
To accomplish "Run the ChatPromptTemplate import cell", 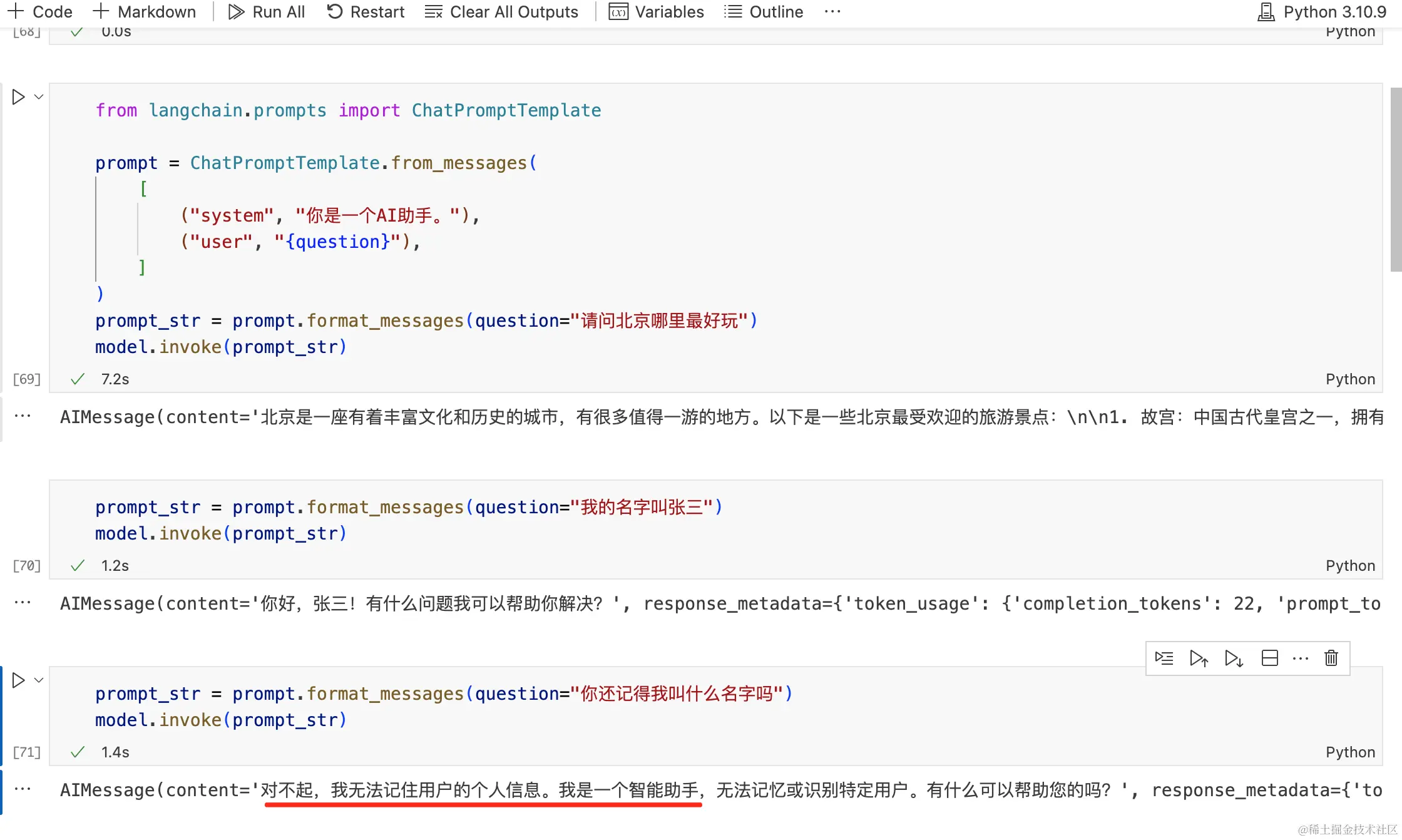I will pyautogui.click(x=18, y=97).
